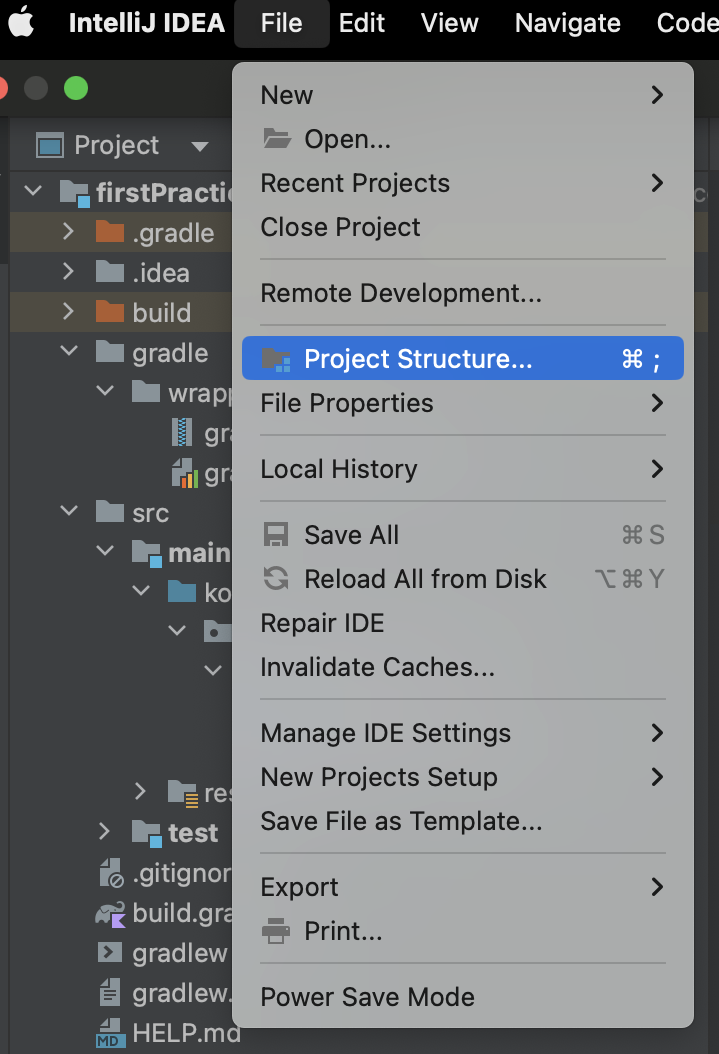Expand the Export submenu
Viewport: 719px width, 1054px height.
[462, 887]
